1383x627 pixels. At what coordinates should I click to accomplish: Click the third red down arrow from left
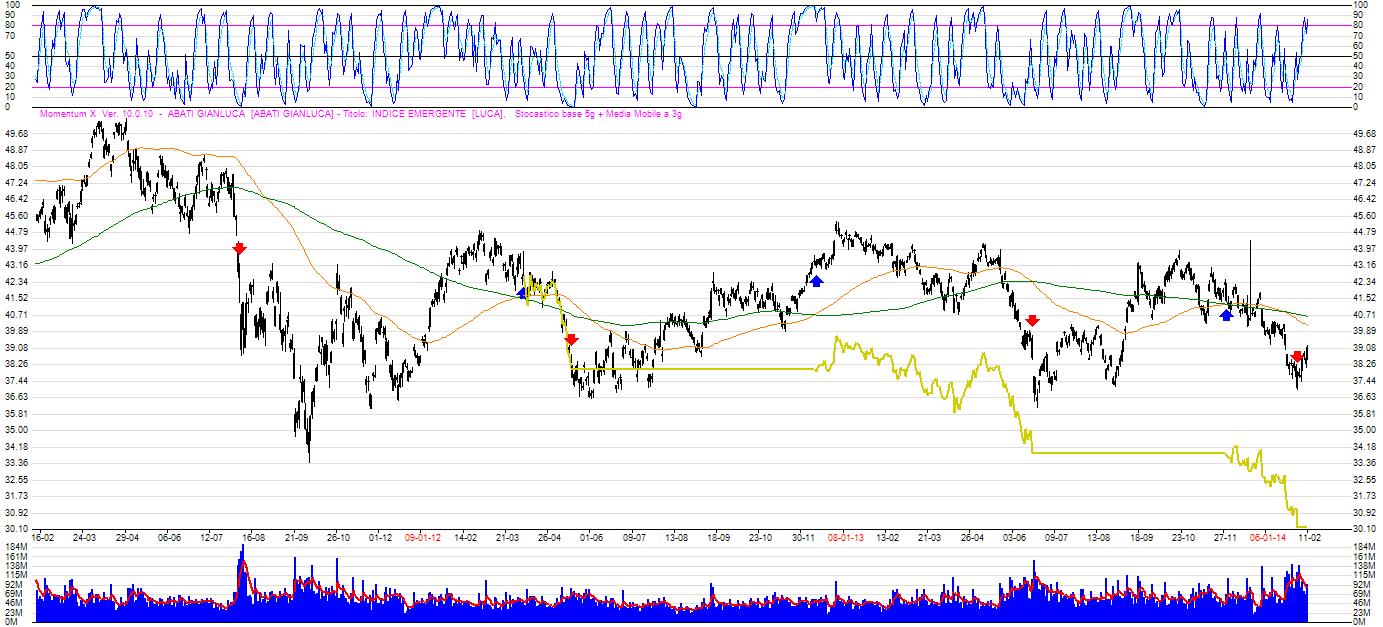[1033, 321]
